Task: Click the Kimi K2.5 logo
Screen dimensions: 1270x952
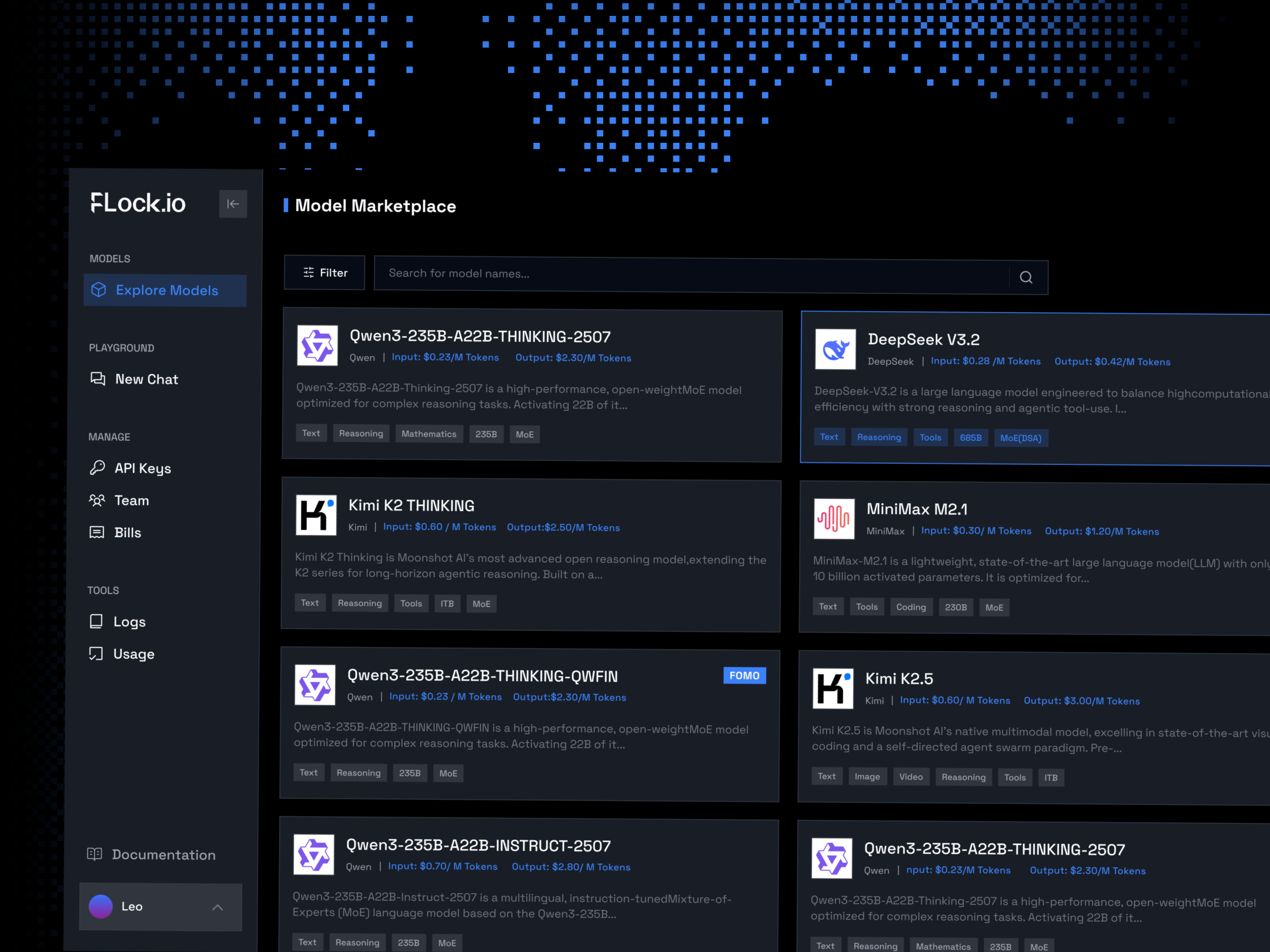Action: coord(833,689)
